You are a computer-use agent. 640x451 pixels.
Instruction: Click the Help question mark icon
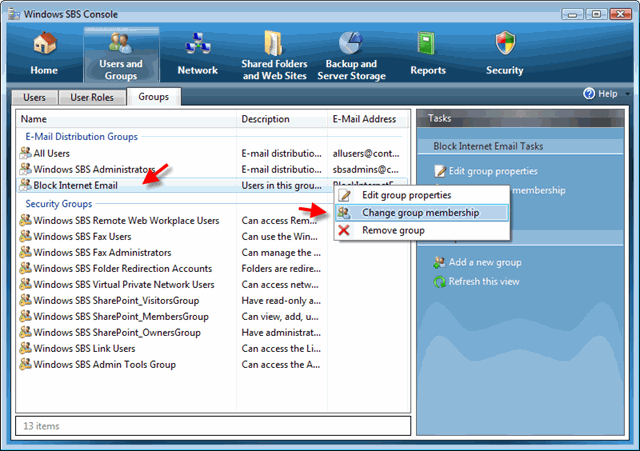pyautogui.click(x=589, y=93)
